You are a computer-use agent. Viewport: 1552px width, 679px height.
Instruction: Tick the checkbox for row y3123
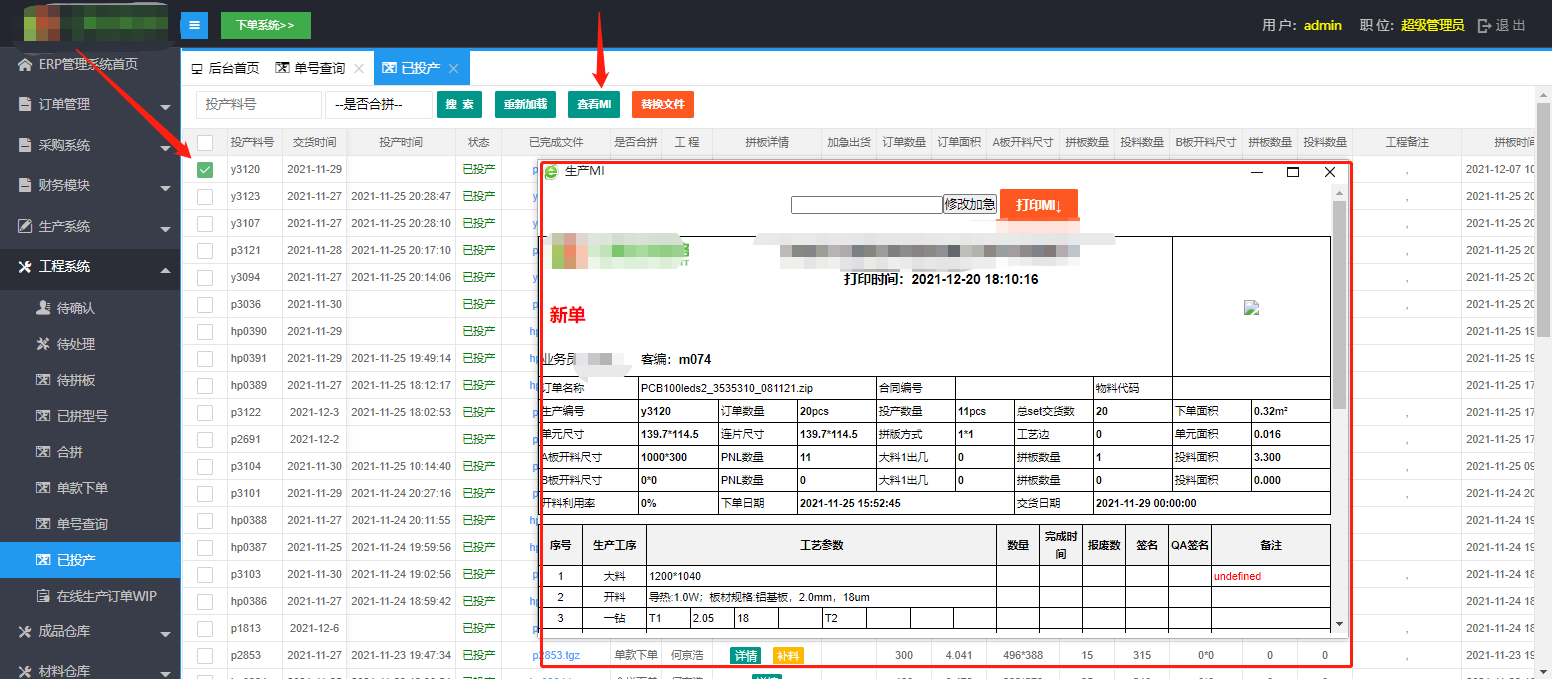tap(205, 197)
